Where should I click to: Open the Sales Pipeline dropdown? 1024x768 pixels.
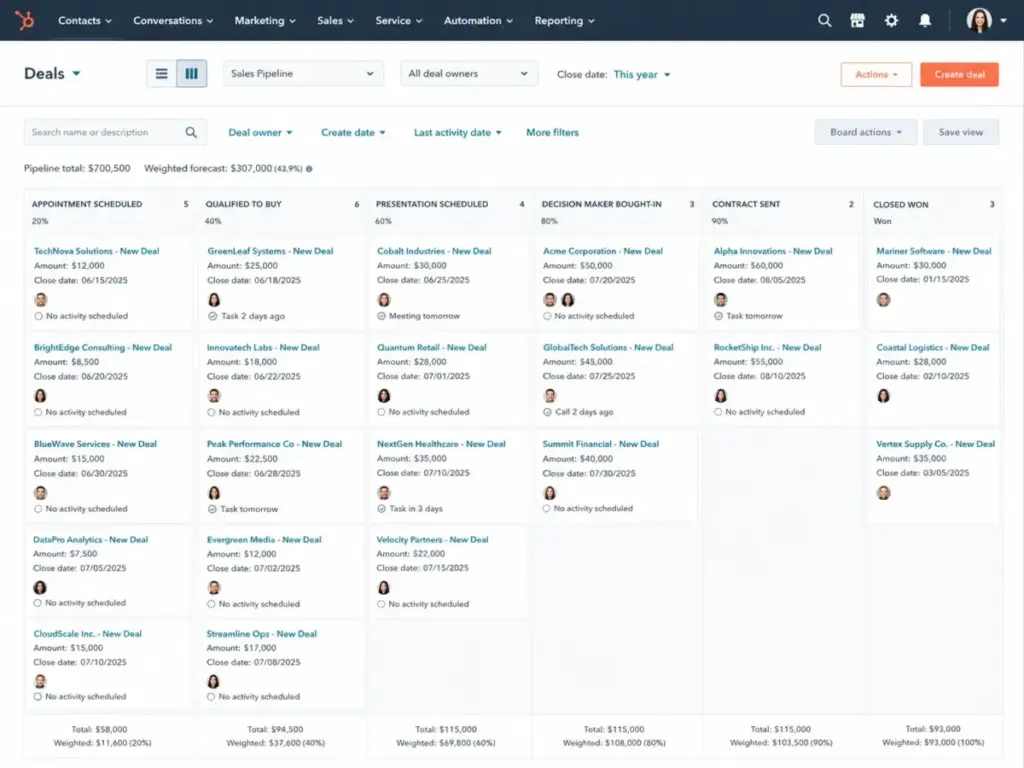point(303,74)
